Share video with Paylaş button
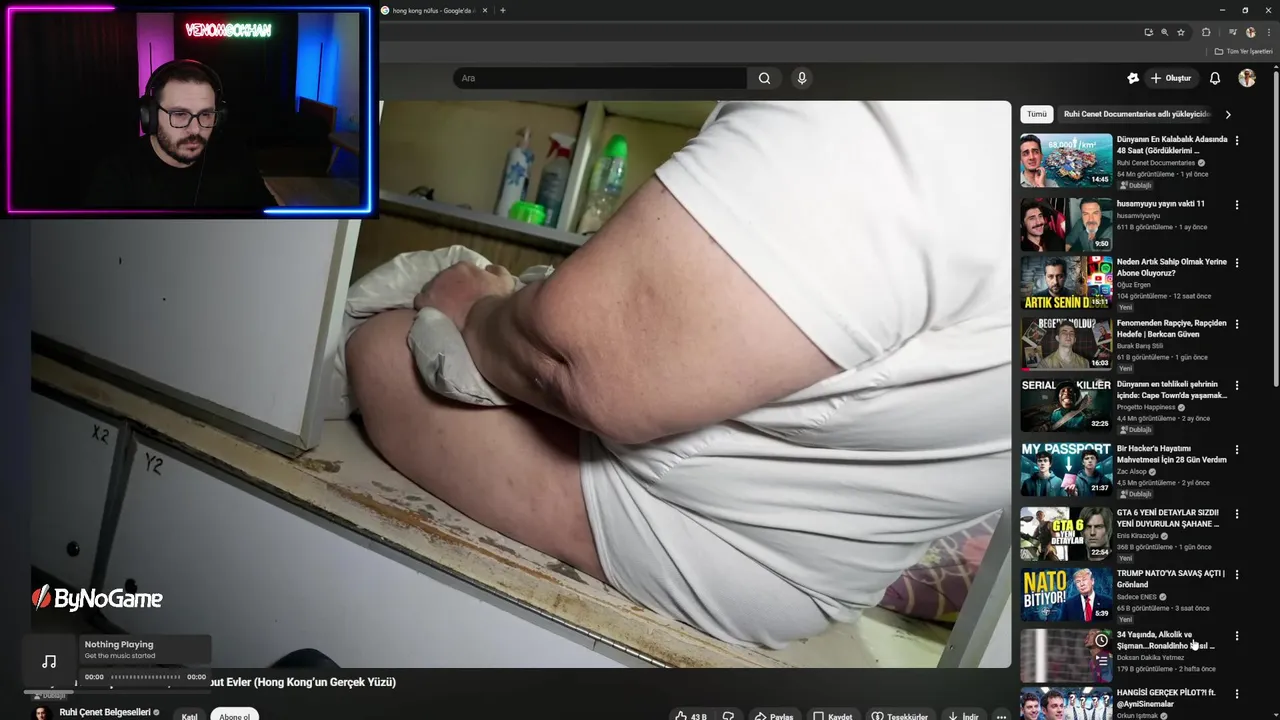This screenshot has width=1280, height=720. click(774, 716)
